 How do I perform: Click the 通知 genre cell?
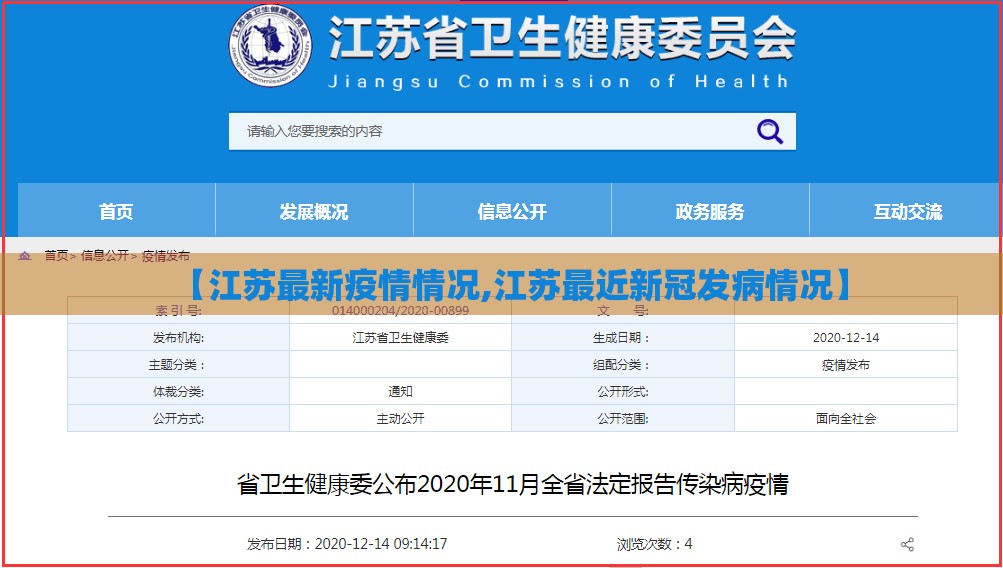[x=400, y=392]
